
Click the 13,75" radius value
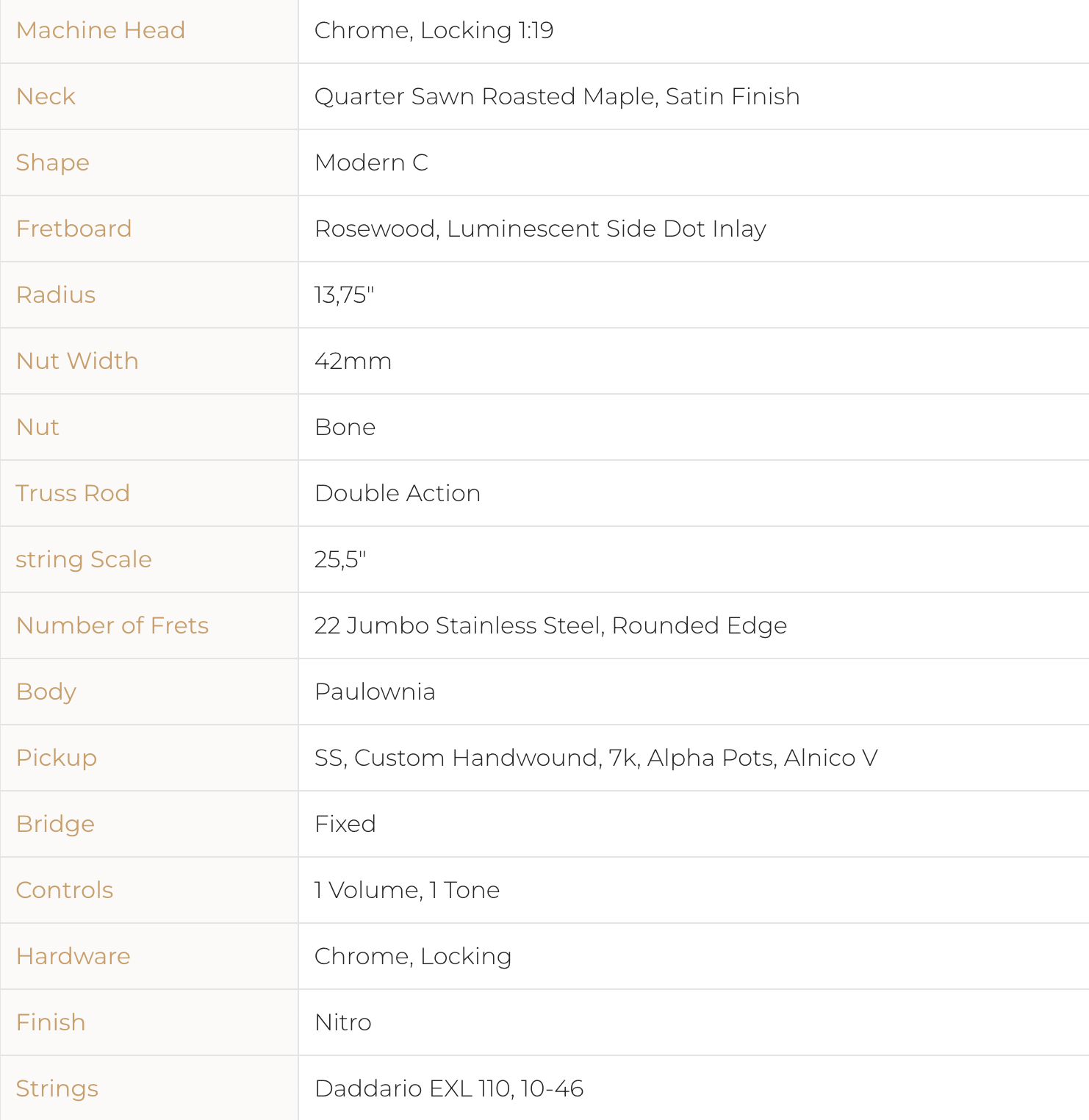click(344, 295)
